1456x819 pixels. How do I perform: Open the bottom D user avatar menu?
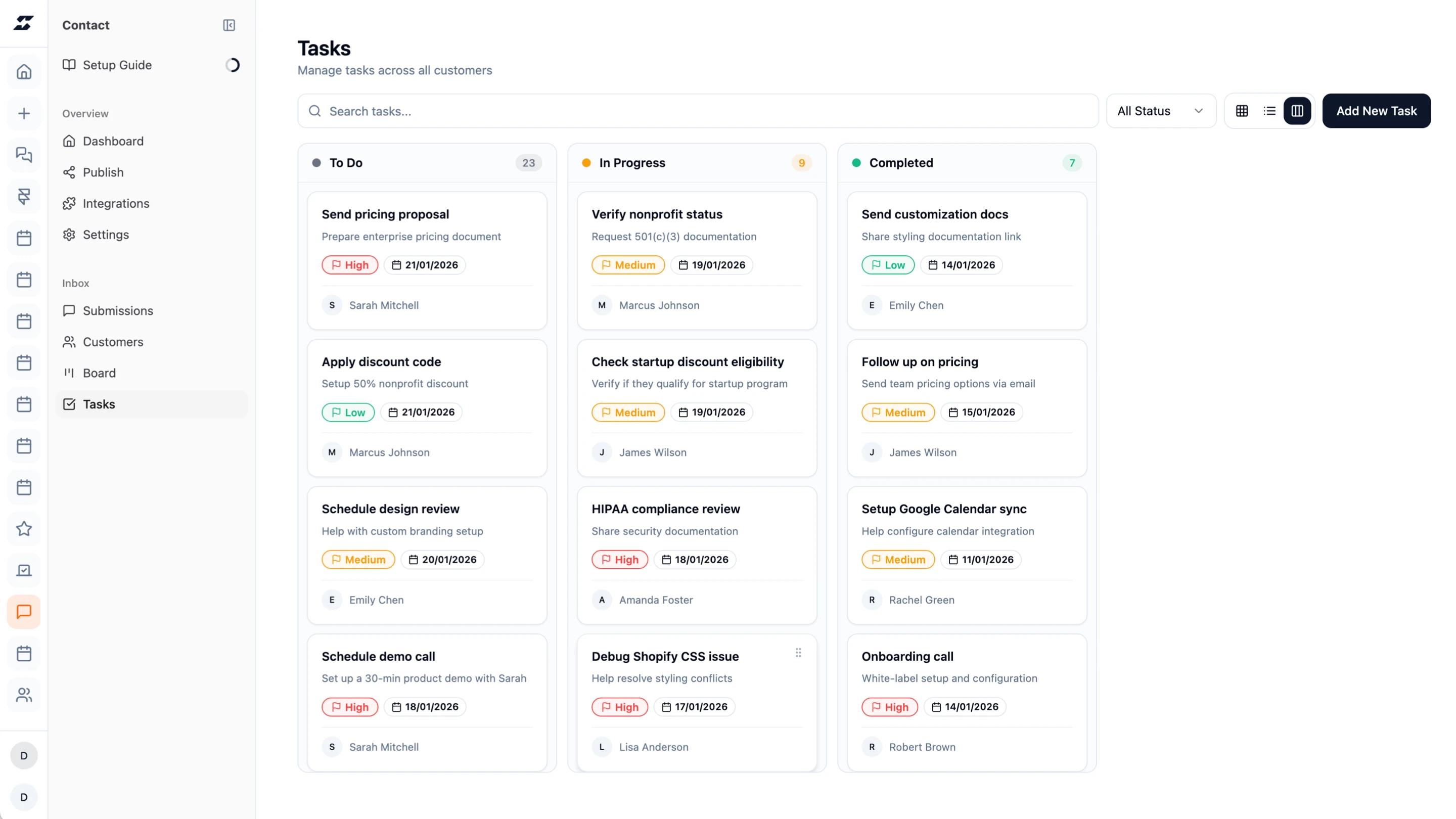[24, 797]
